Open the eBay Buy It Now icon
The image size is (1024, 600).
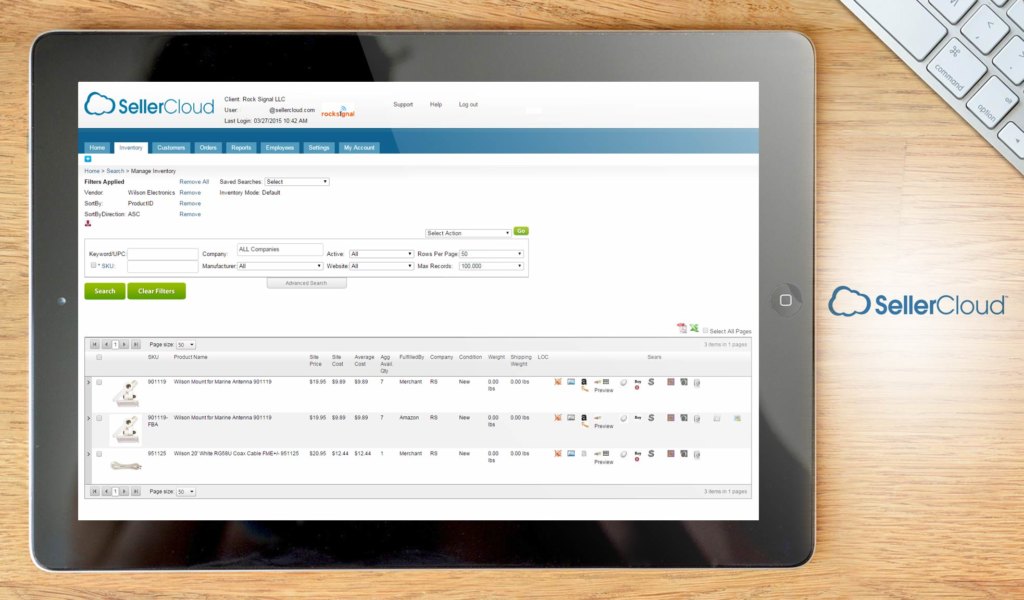(637, 382)
